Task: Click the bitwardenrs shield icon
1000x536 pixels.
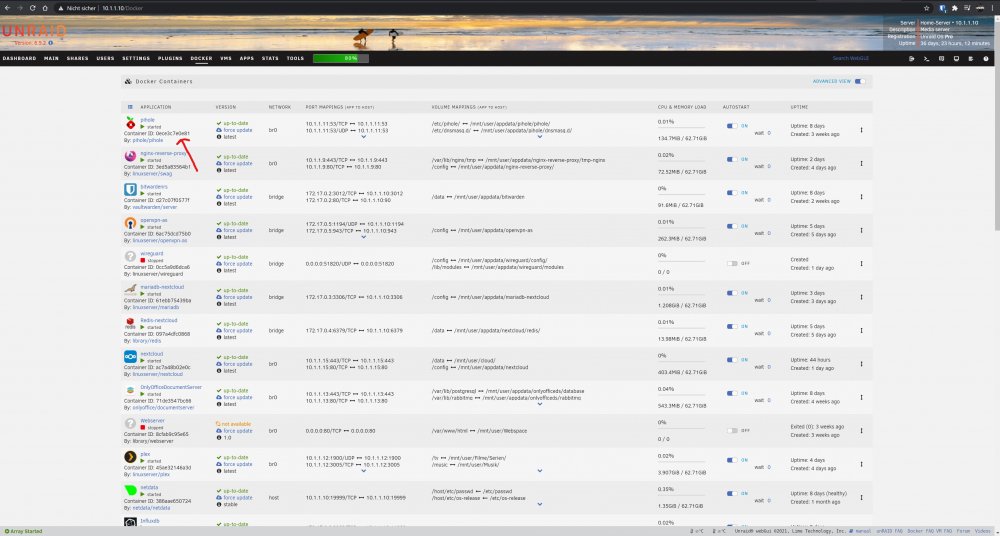Action: coord(130,190)
